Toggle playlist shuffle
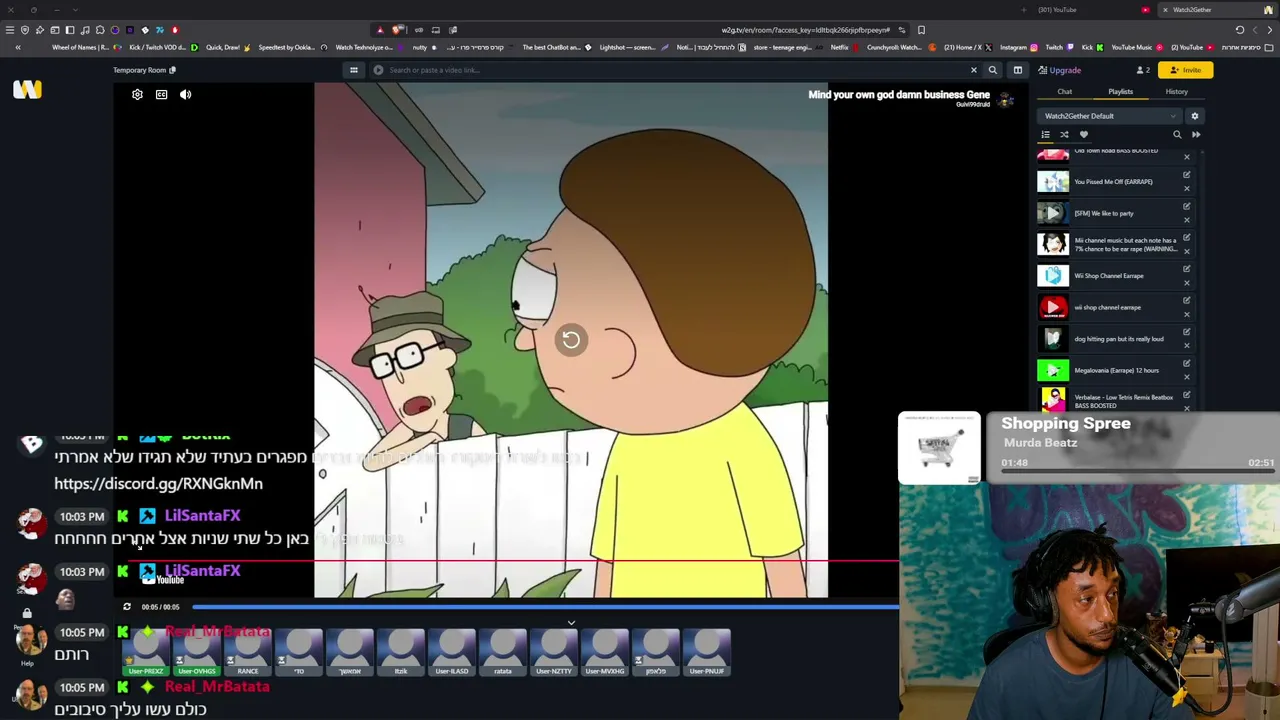This screenshot has width=1280, height=720. (1064, 134)
